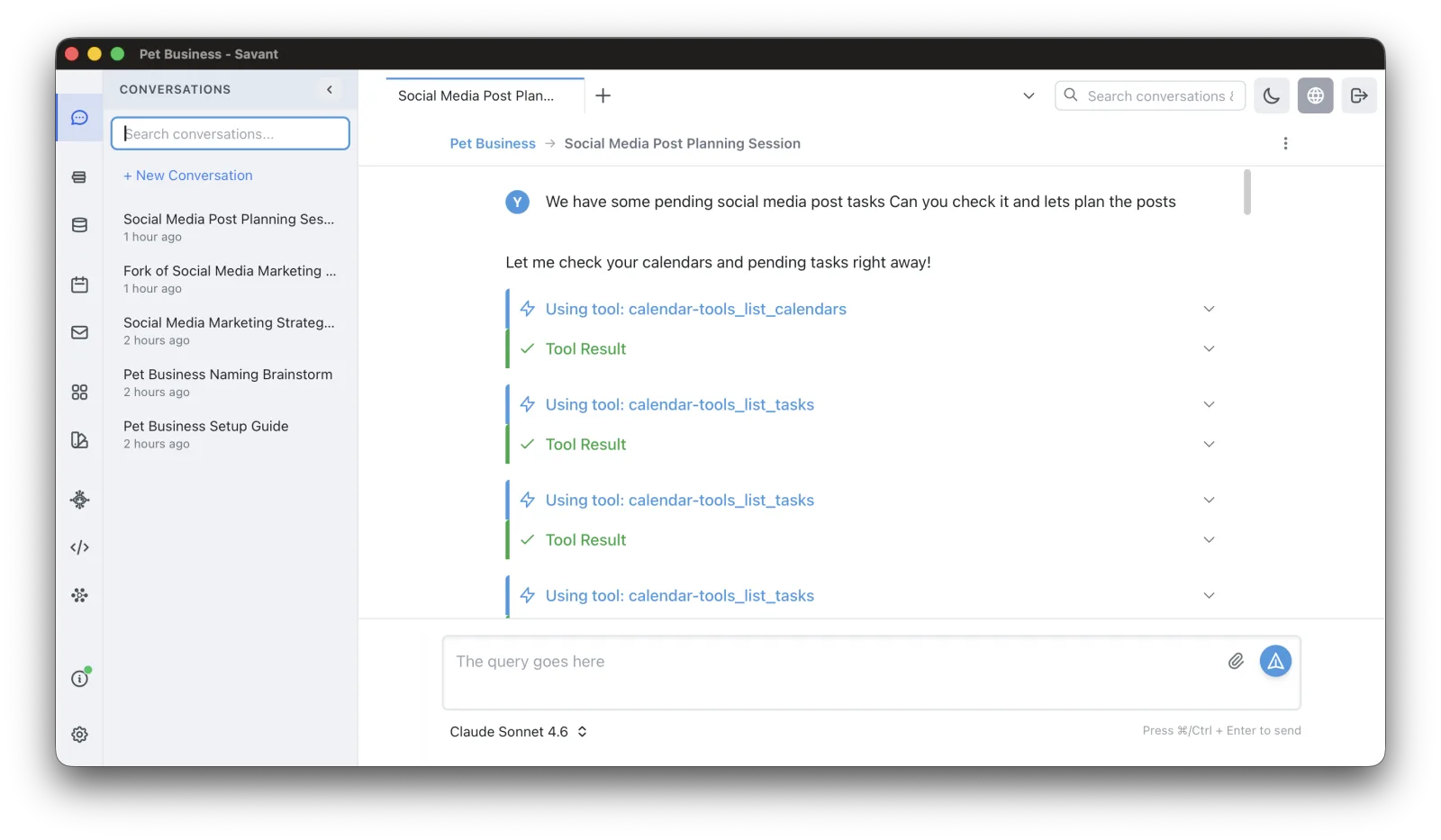
Task: Click the chat area vertical scrollbar
Action: coord(1247,193)
